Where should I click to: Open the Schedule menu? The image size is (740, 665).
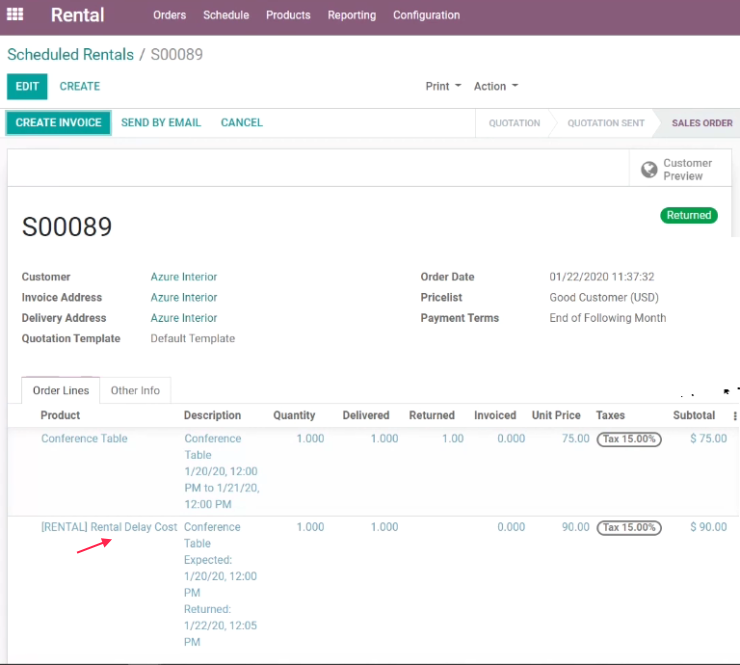coord(226,15)
